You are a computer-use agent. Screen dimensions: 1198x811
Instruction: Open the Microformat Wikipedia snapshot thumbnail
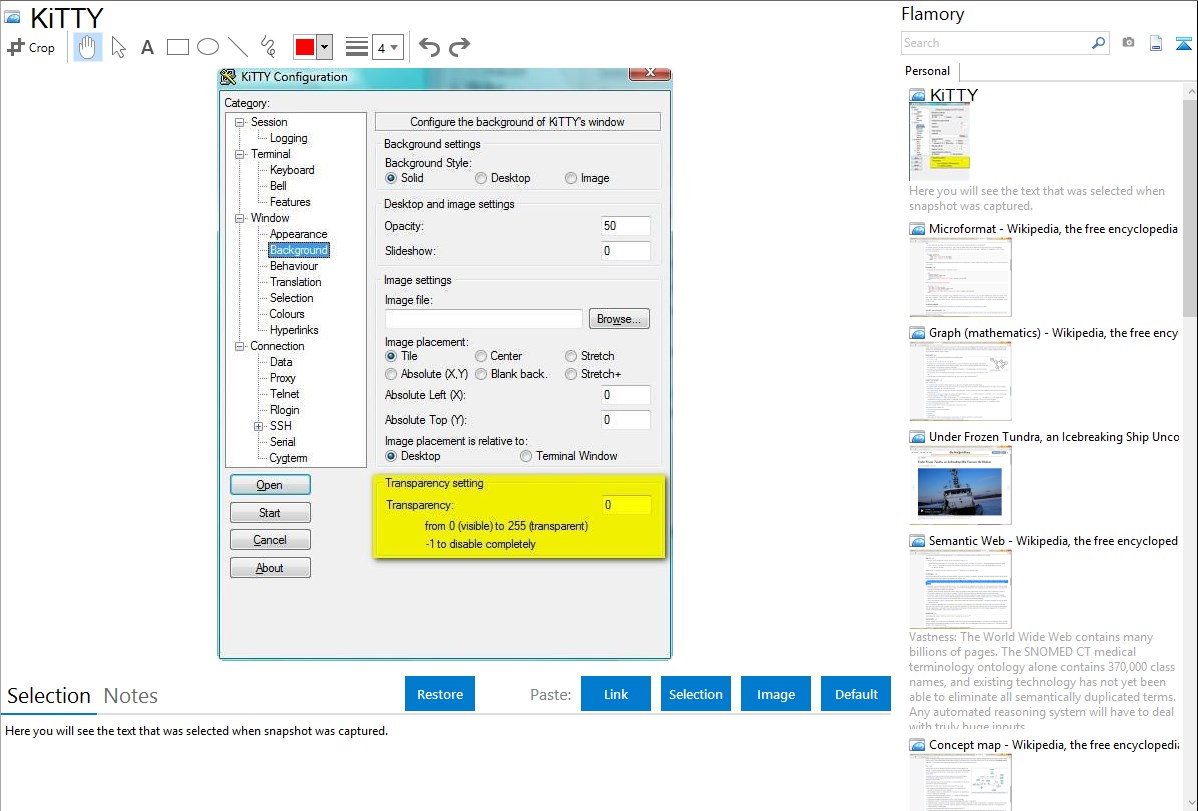[960, 277]
